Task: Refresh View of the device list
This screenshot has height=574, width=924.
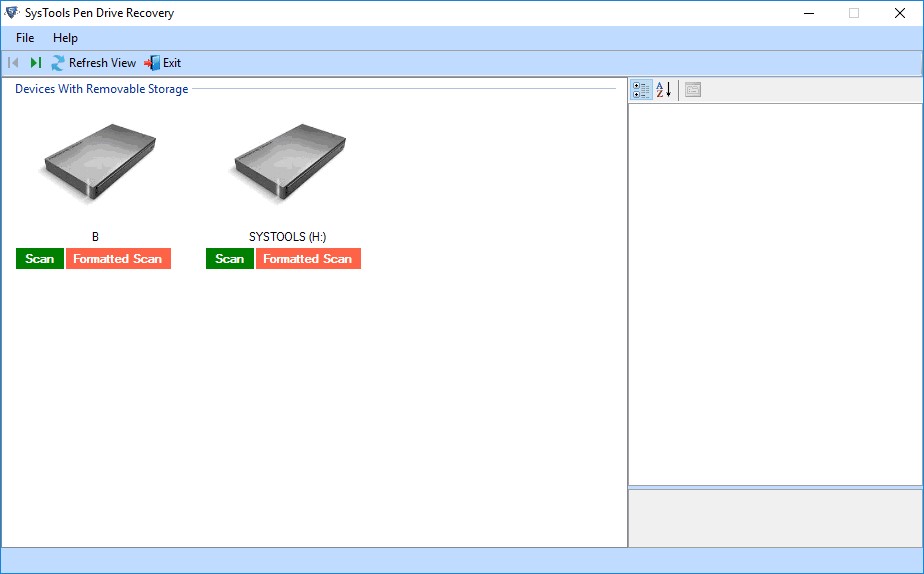Action: point(93,63)
